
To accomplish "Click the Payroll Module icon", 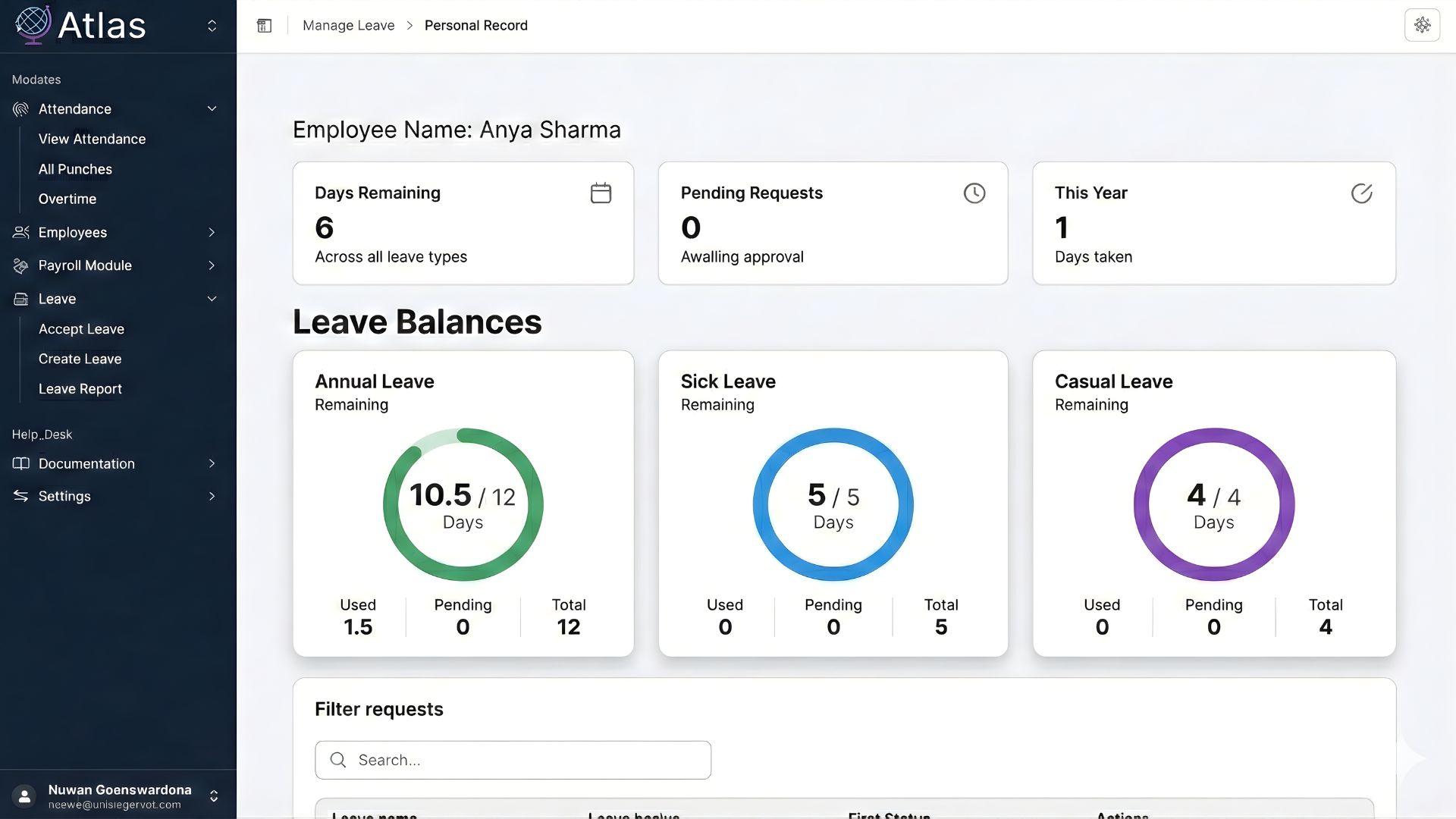I will coord(20,265).
